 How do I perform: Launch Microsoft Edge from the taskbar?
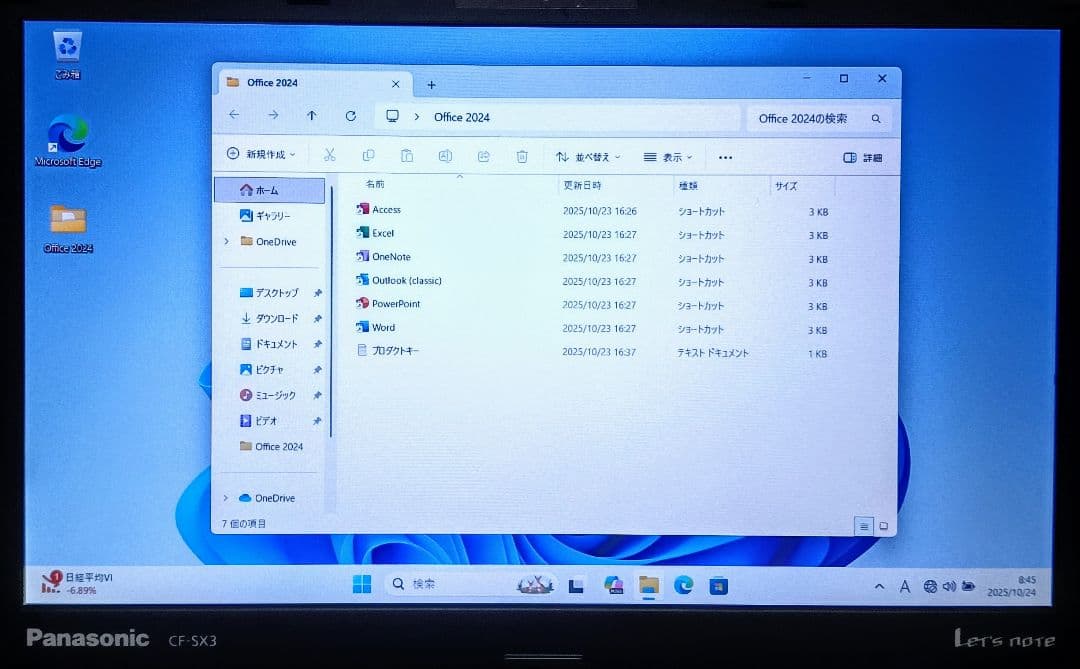[x=685, y=586]
